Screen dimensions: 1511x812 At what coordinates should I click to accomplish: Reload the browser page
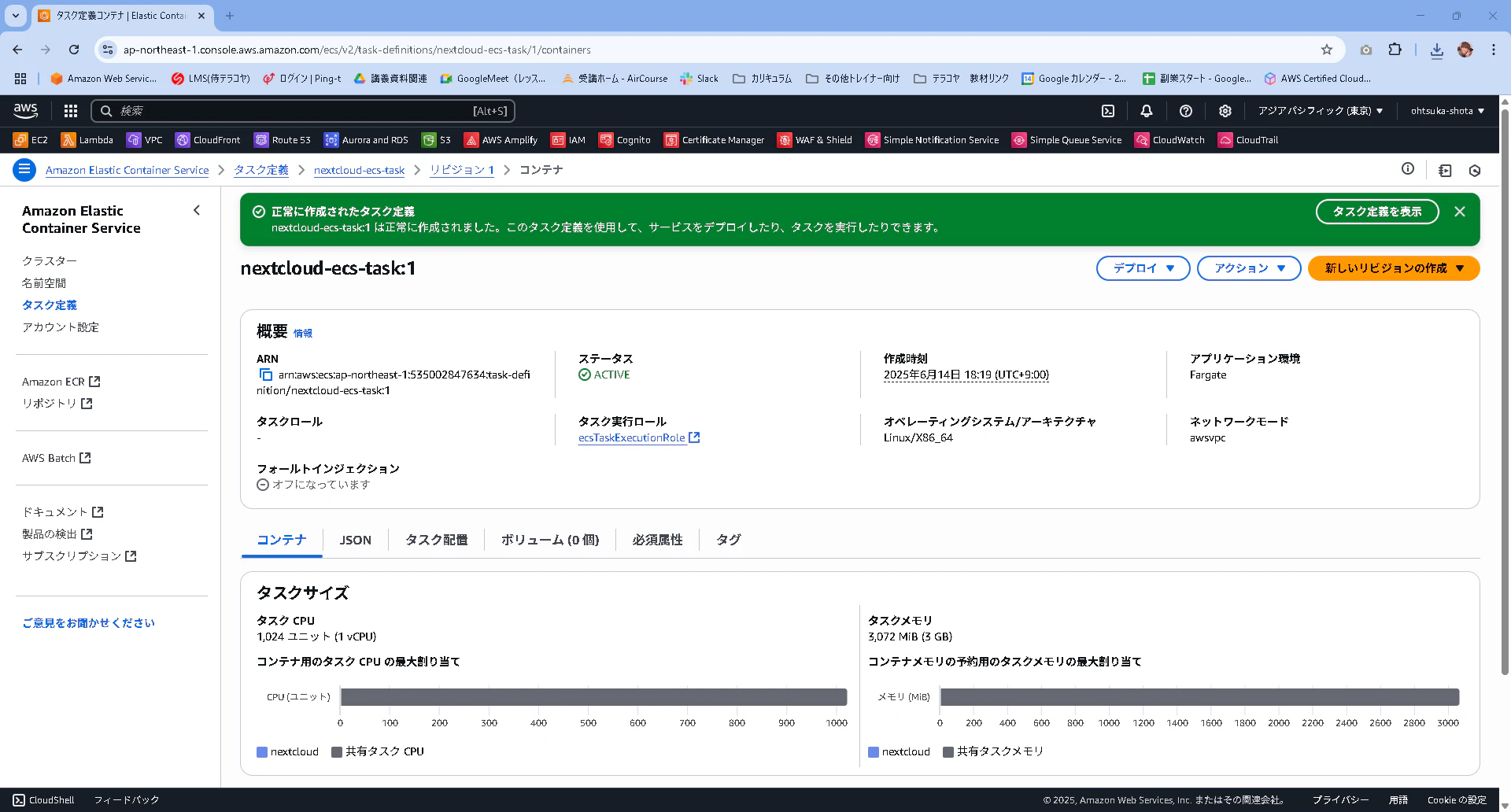[x=74, y=50]
